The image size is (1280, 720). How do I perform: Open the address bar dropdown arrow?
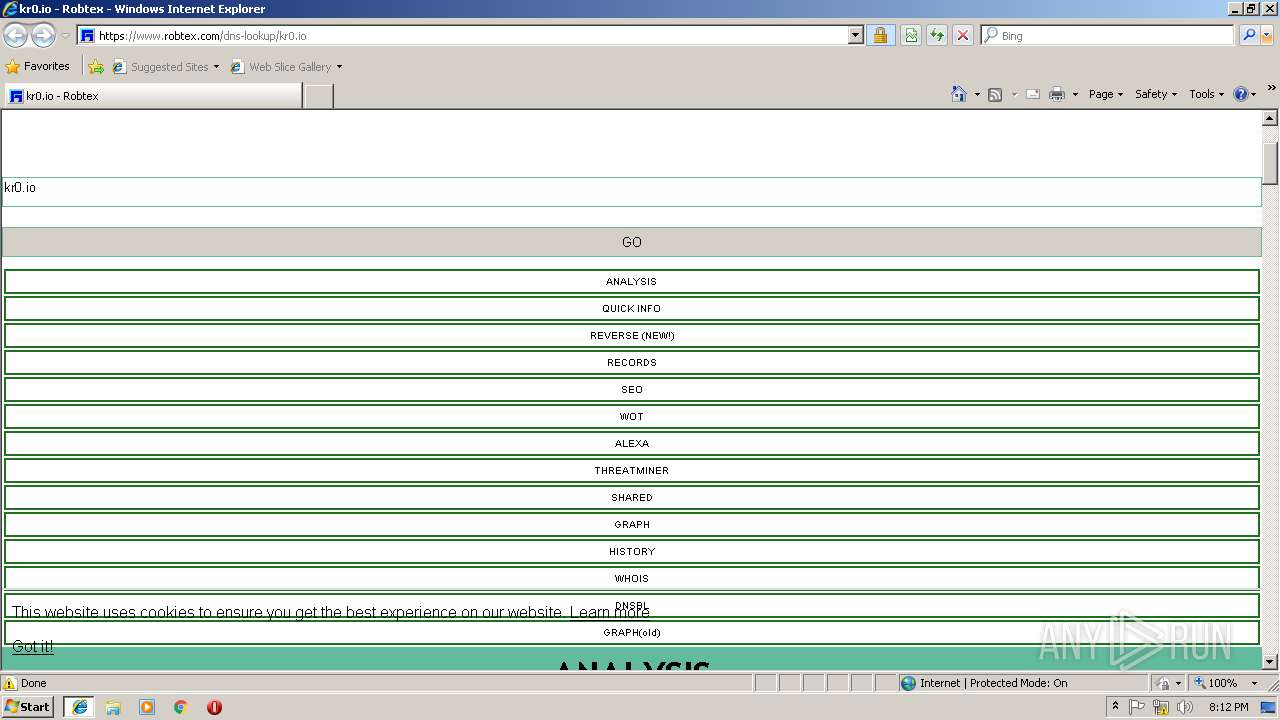pos(855,35)
